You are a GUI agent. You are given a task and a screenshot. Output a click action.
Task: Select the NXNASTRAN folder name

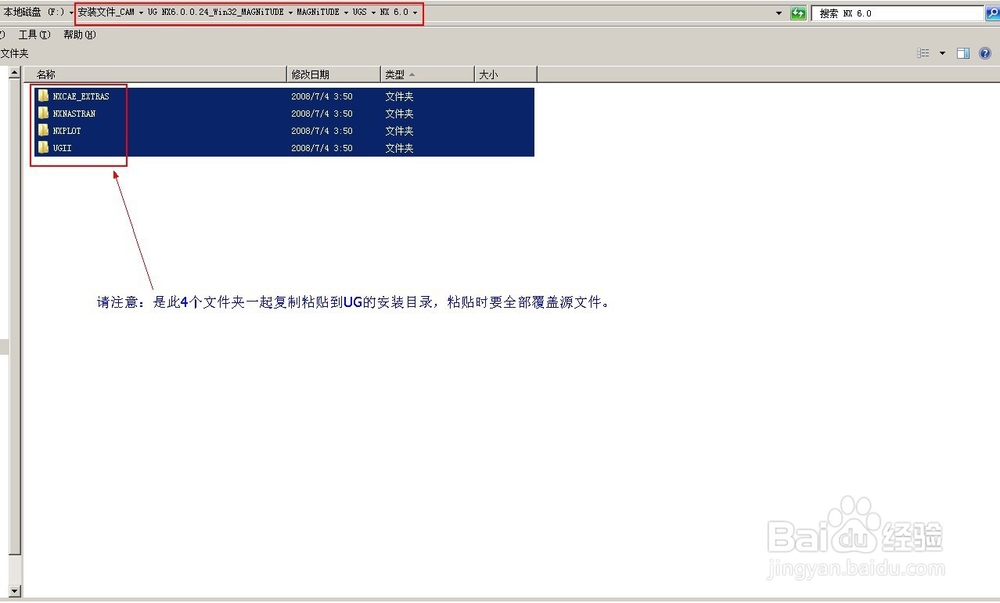point(74,113)
